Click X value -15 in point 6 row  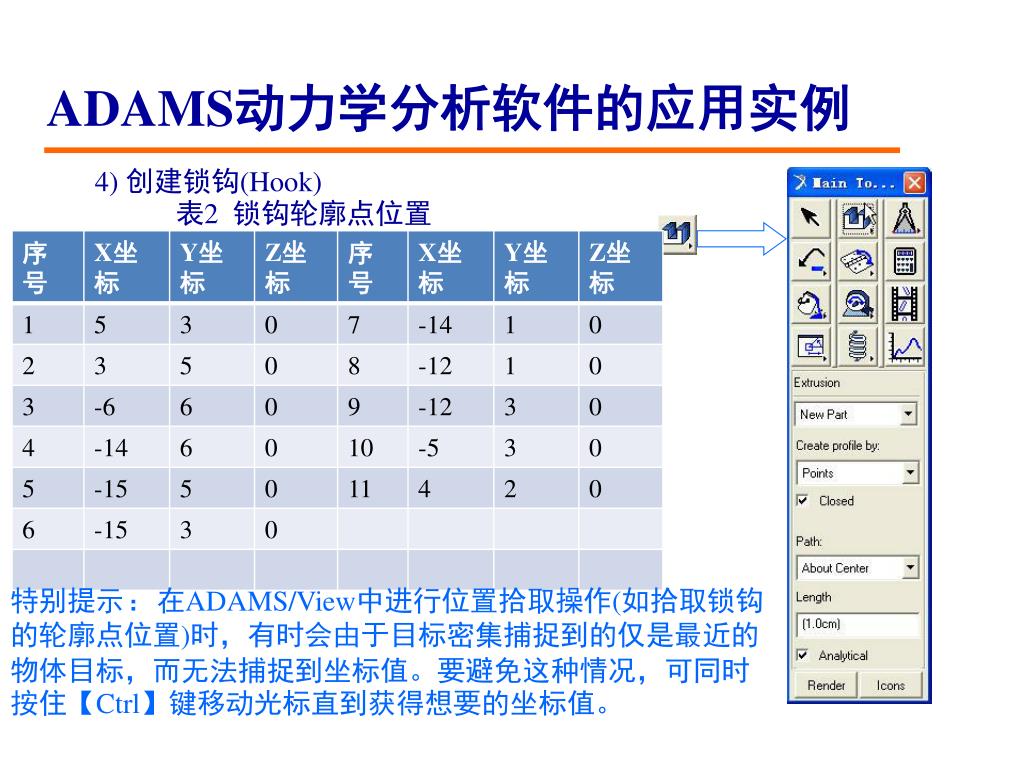pos(111,530)
